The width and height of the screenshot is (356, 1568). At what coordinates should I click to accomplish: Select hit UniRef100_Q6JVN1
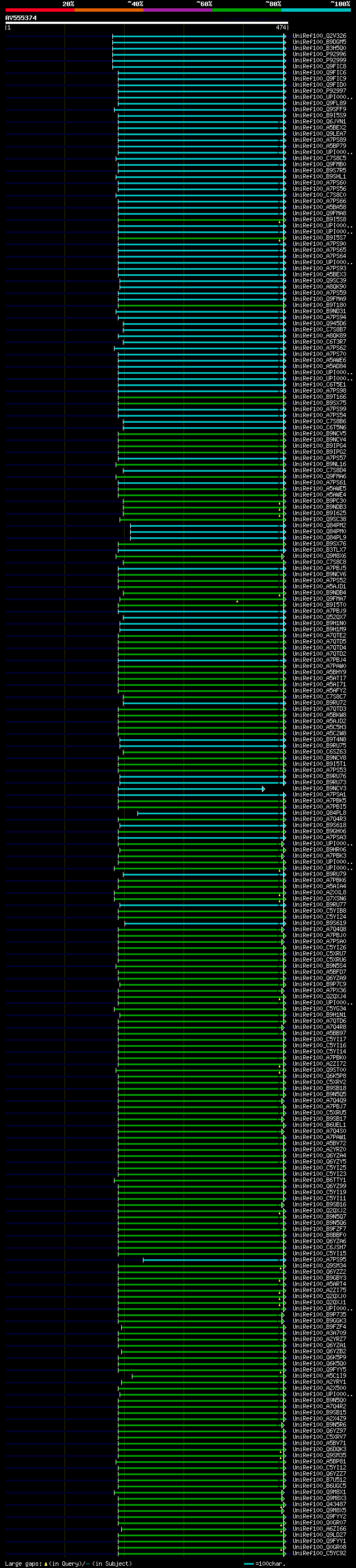[319, 122]
